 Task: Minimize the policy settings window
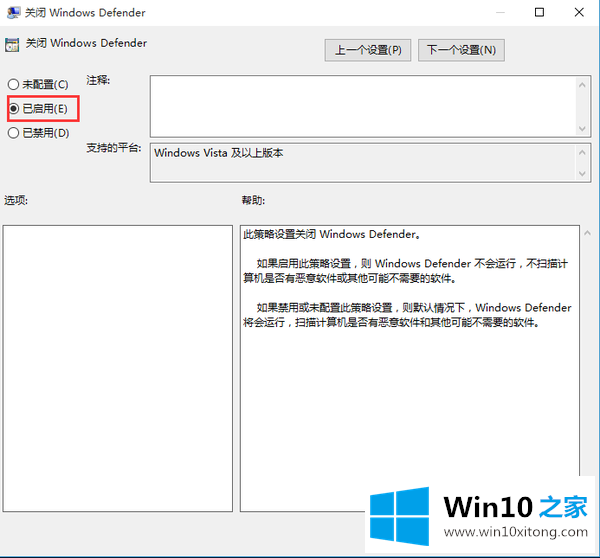click(x=500, y=12)
